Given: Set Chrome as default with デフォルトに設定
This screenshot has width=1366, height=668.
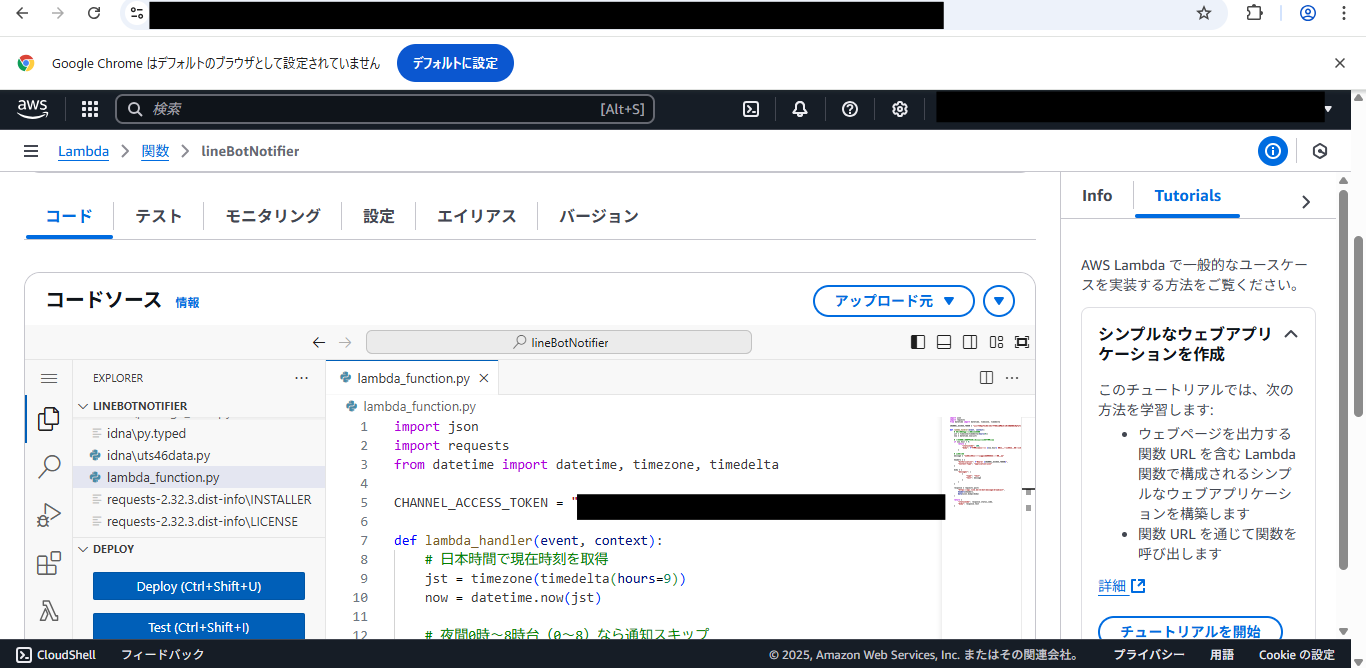Looking at the screenshot, I should point(455,63).
